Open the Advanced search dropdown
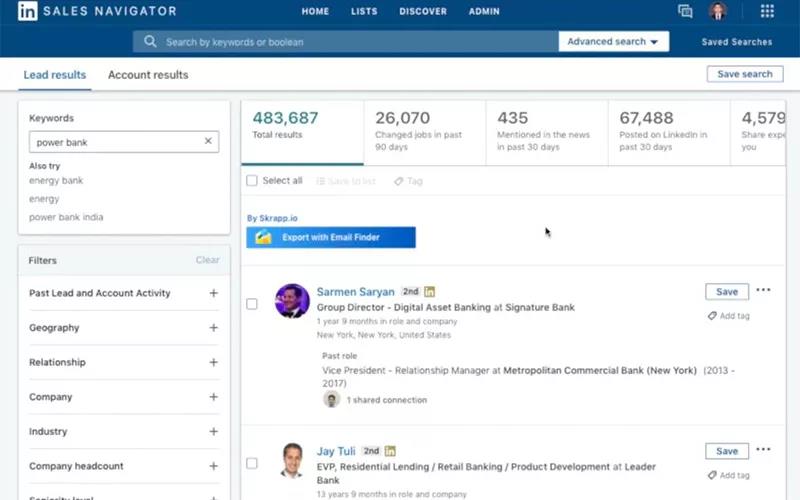Screen dimensions: 800x500 614,42
